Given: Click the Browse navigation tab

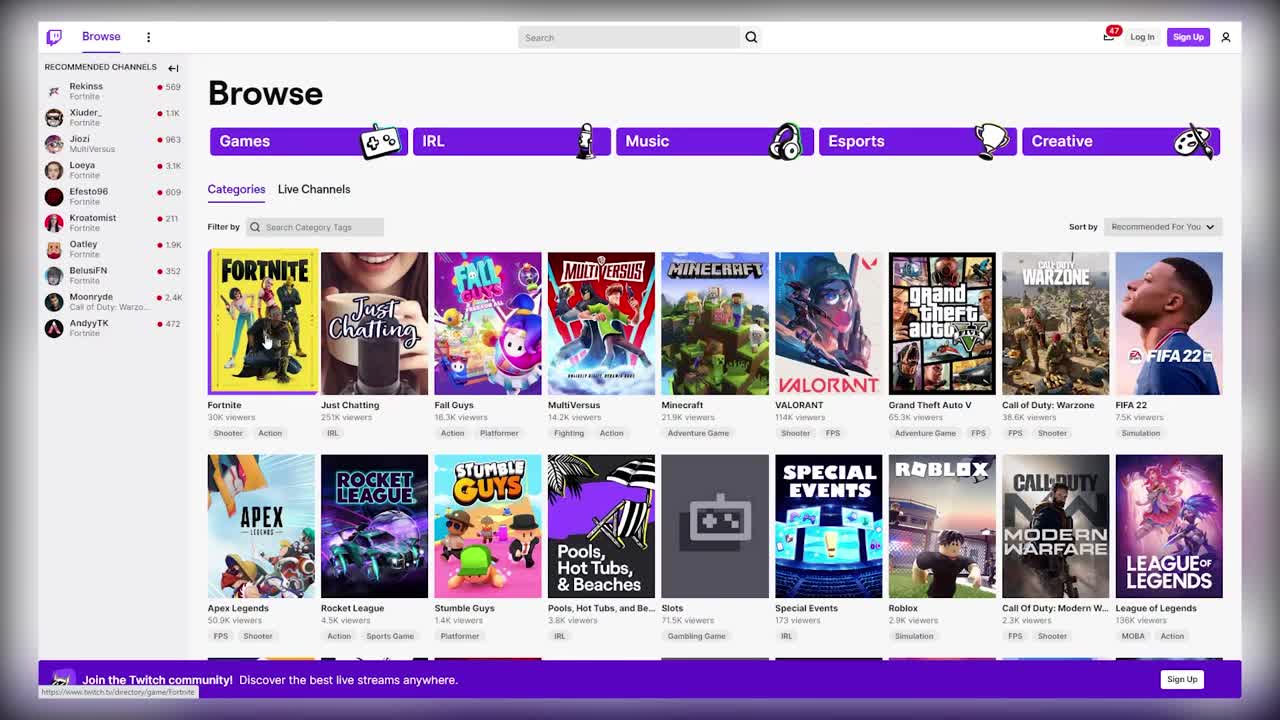Looking at the screenshot, I should 101,37.
